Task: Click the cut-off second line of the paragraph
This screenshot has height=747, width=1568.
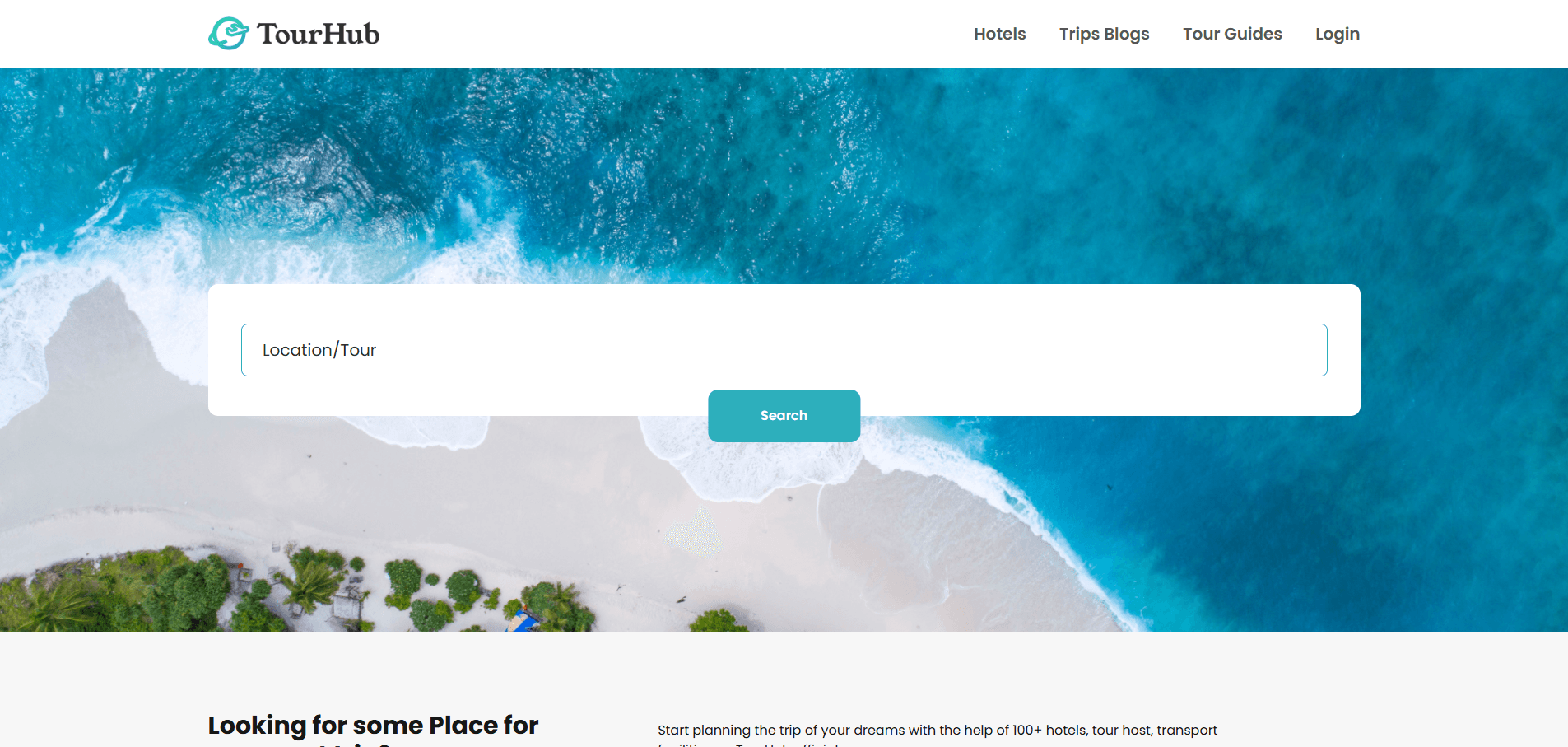Action: [x=749, y=745]
